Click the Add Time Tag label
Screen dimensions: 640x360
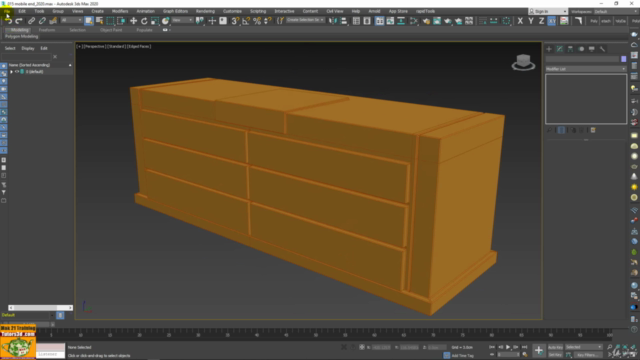tap(463, 356)
